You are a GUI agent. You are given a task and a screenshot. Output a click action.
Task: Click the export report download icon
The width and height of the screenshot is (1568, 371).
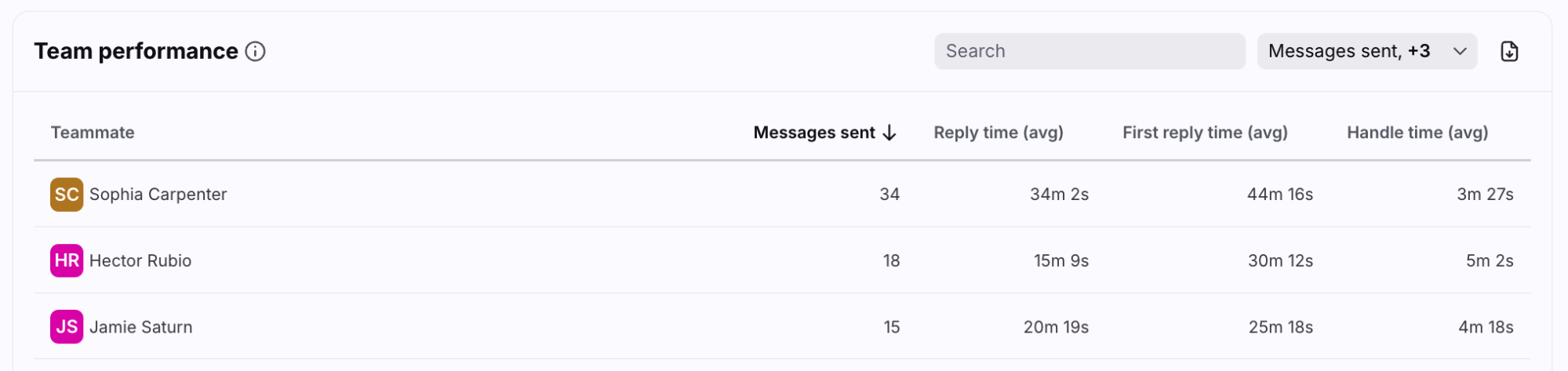click(1509, 52)
